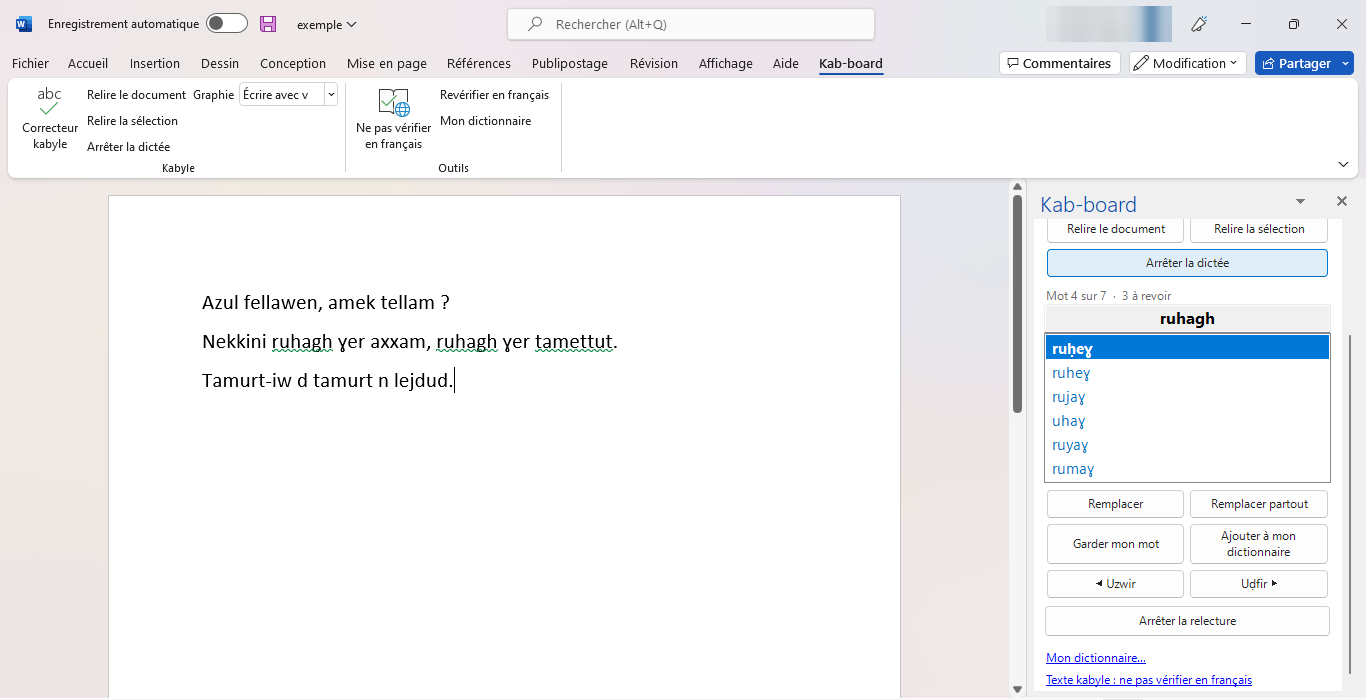Image resolution: width=1366 pixels, height=700 pixels.
Task: Click Arrêter la dictée button in panel
Action: [1187, 263]
